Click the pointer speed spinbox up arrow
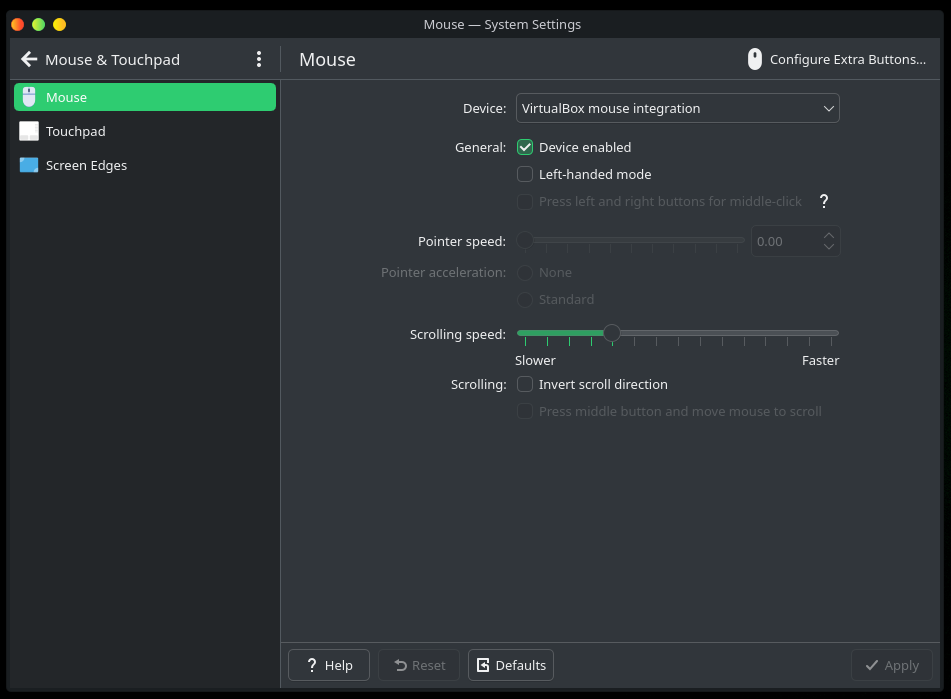The image size is (951, 699). tap(828, 236)
